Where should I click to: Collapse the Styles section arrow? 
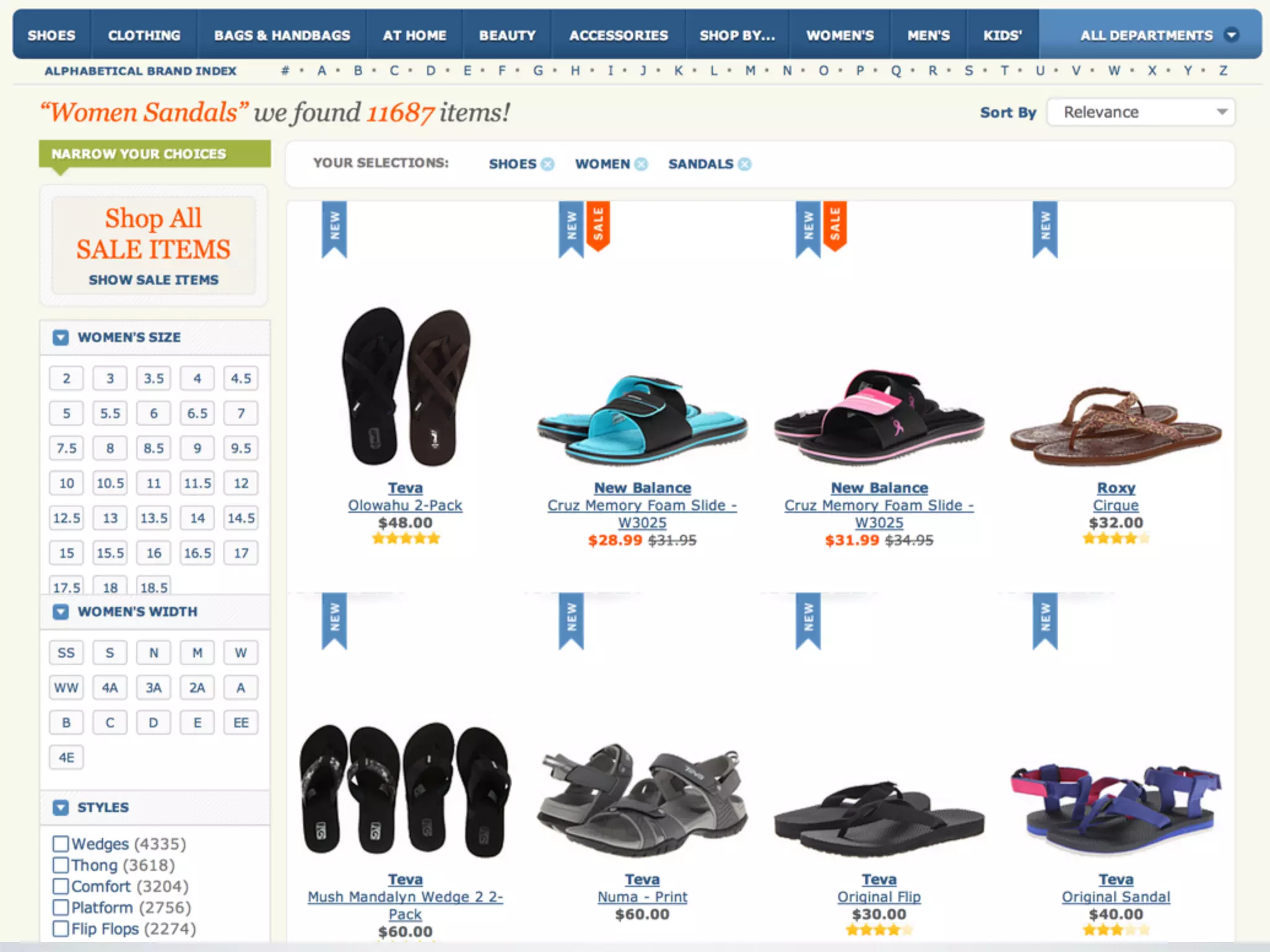61,808
